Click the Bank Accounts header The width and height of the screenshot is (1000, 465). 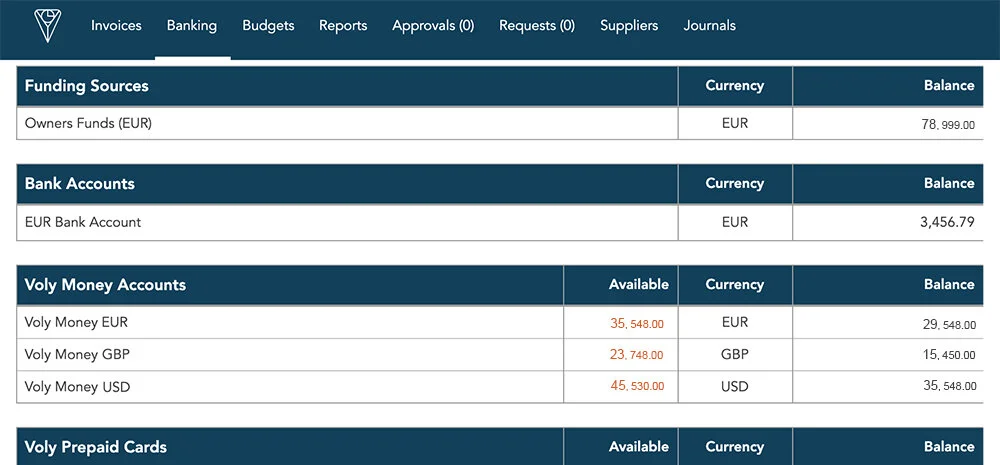80,184
